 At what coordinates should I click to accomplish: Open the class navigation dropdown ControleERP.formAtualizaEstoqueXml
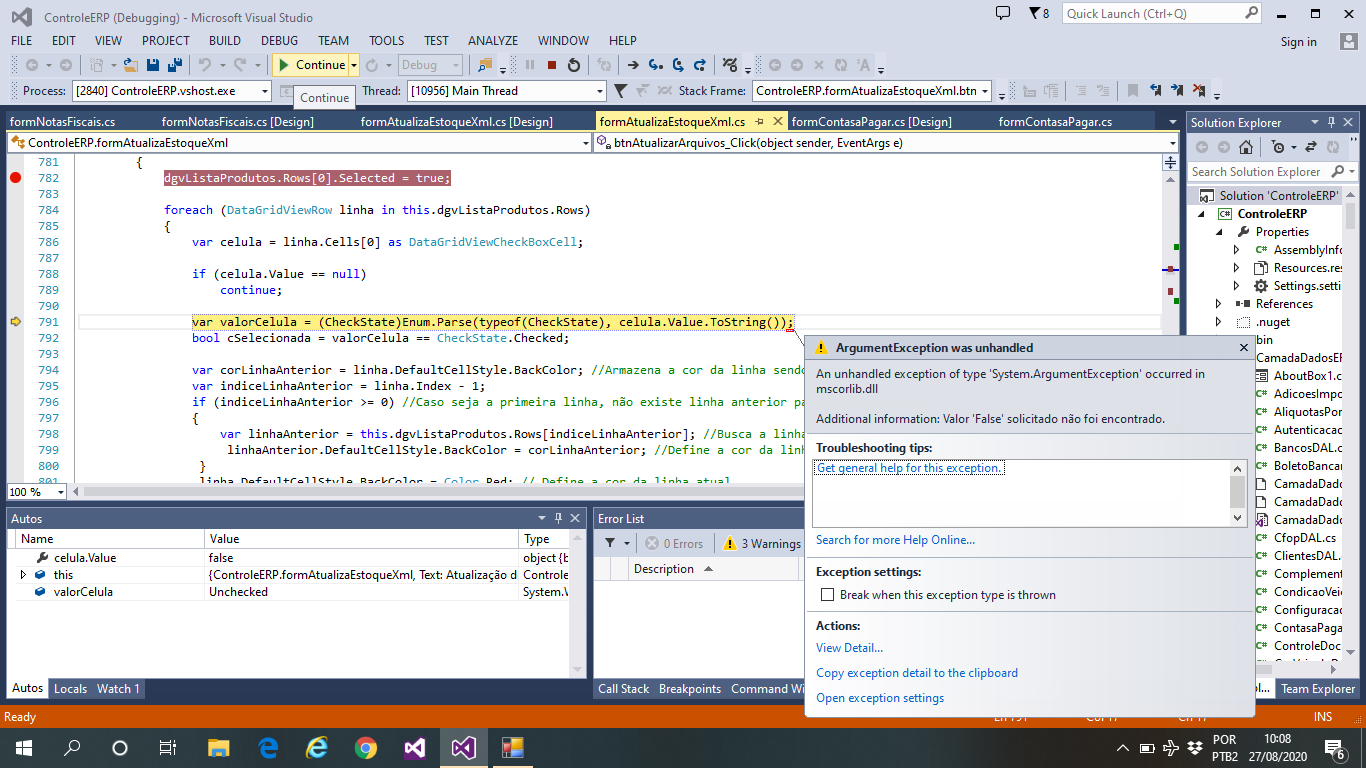click(298, 143)
